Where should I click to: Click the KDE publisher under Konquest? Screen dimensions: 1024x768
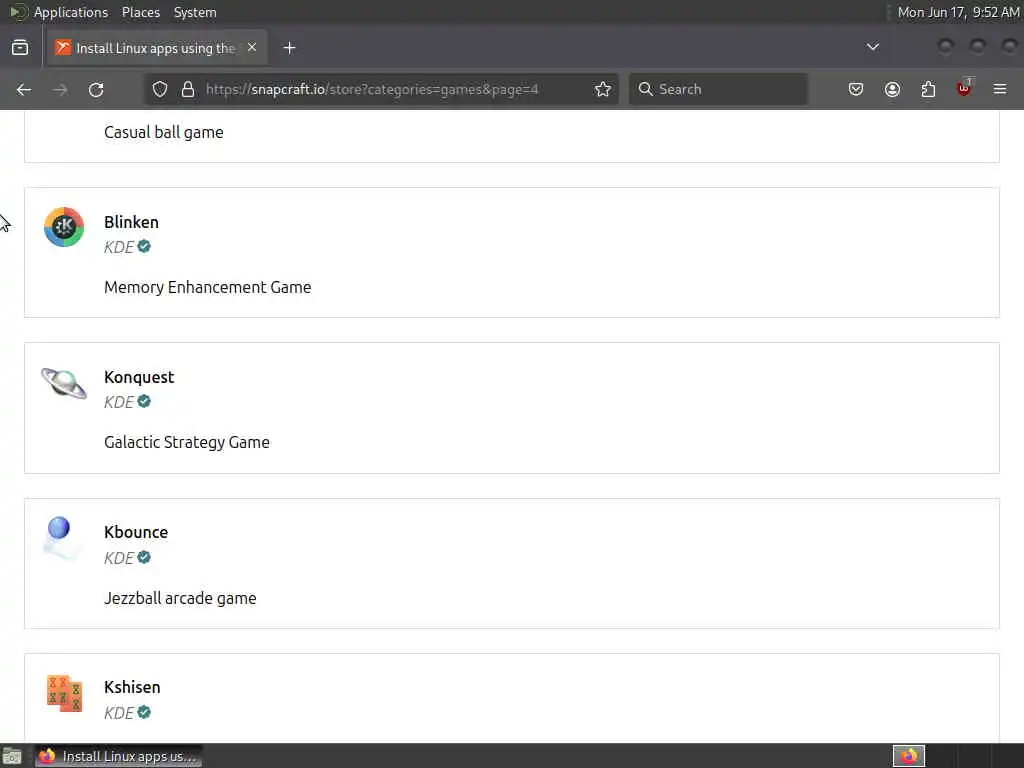click(119, 402)
